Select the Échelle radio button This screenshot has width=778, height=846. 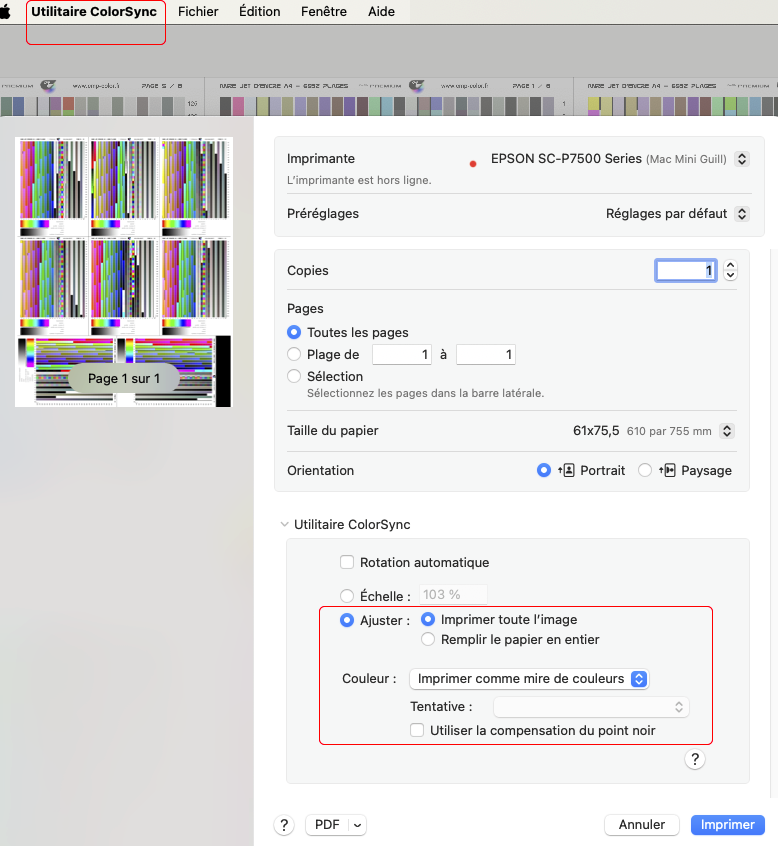pos(347,595)
